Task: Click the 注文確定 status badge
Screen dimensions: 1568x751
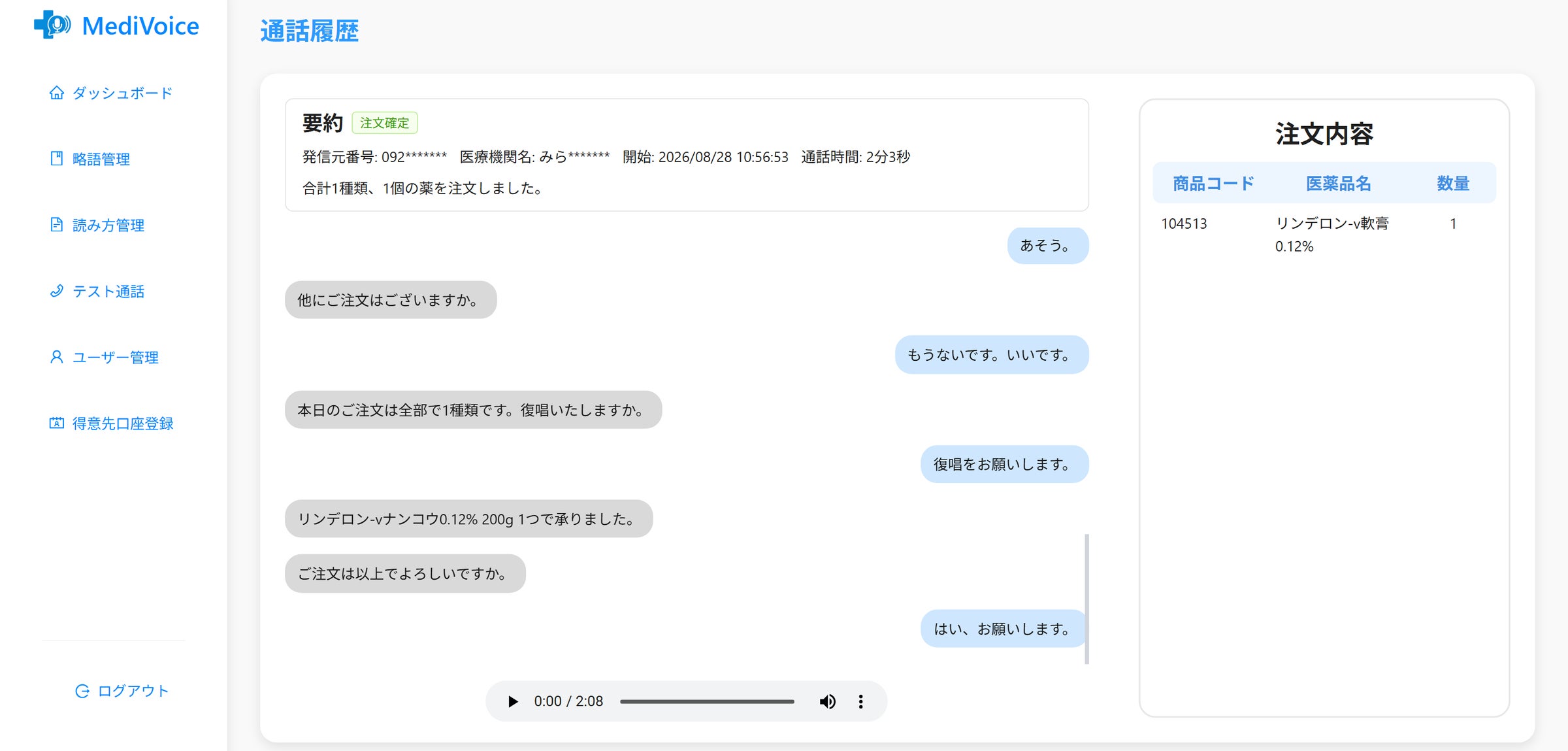Action: click(x=385, y=123)
